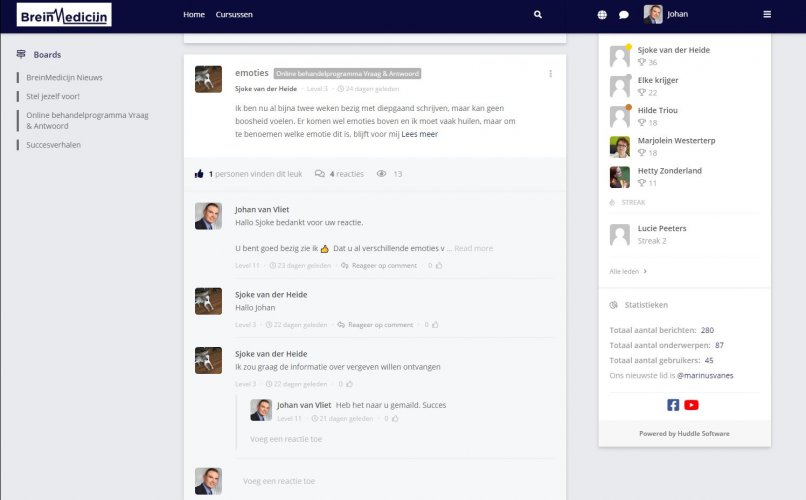Like Sjoke's 'Hallo Johan' comment
Image resolution: width=806 pixels, height=500 pixels.
(x=434, y=325)
